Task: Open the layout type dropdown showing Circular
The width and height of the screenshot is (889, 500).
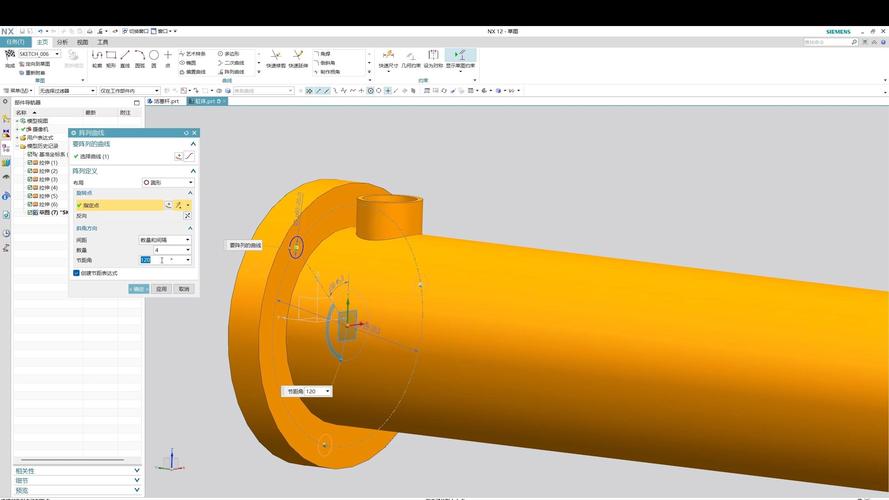Action: [168, 183]
